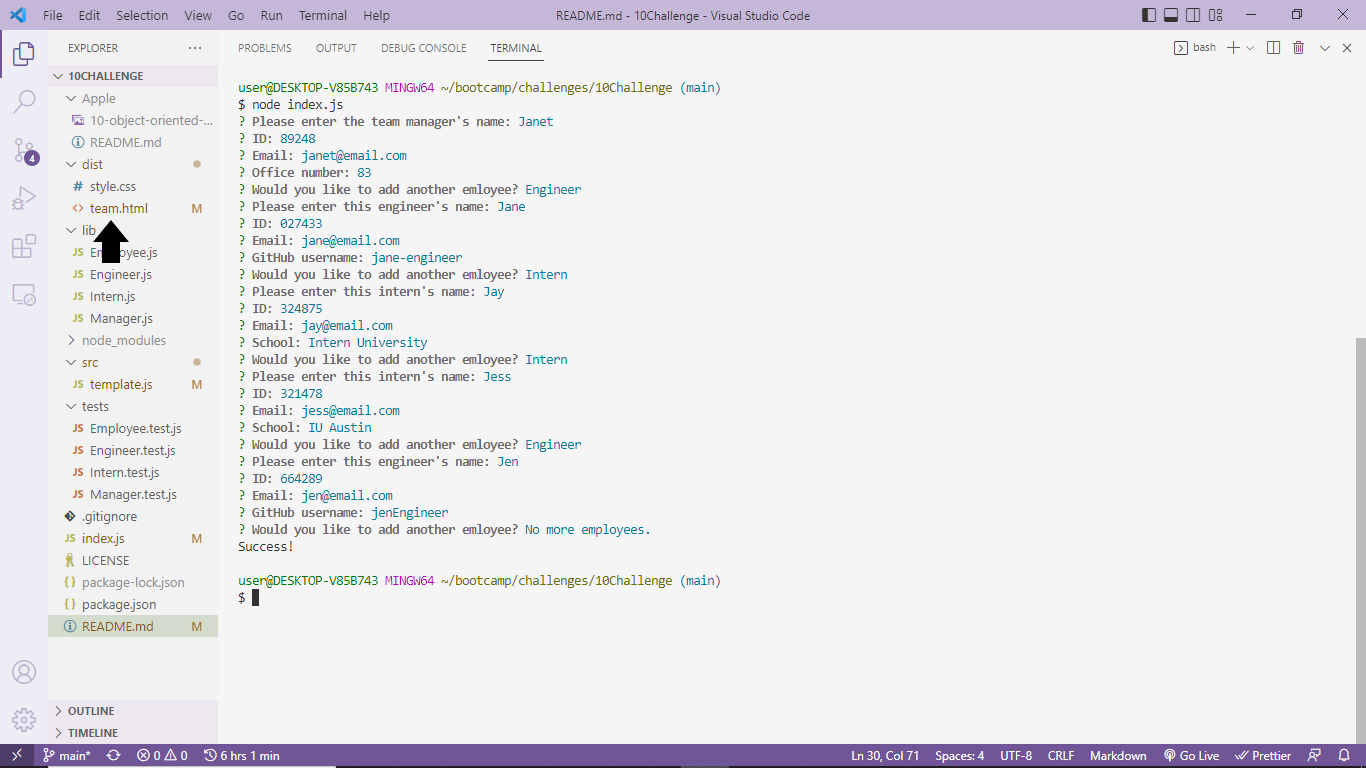Image resolution: width=1366 pixels, height=768 pixels.
Task: Open the Run and Debug view
Action: pyautogui.click(x=24, y=198)
